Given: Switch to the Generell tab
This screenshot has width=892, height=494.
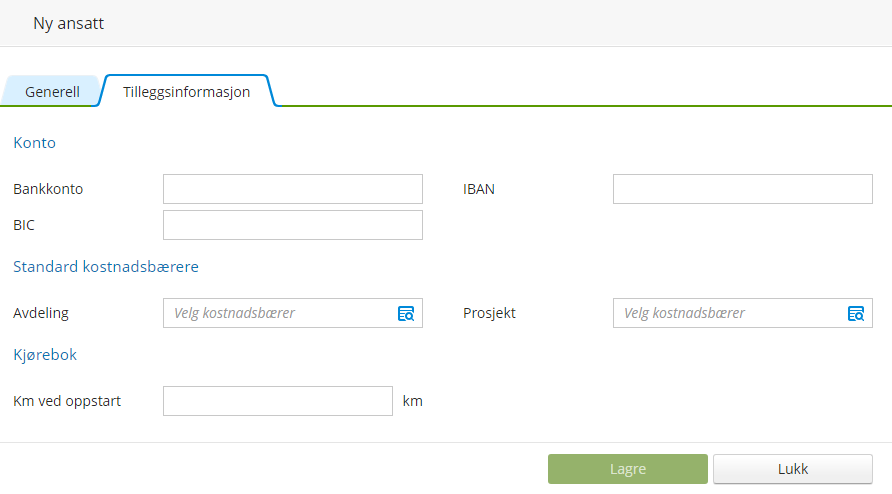Looking at the screenshot, I should [52, 92].
